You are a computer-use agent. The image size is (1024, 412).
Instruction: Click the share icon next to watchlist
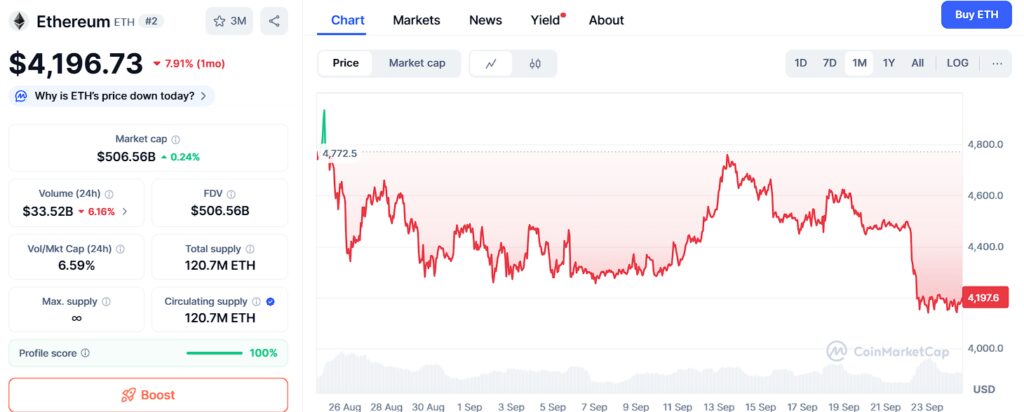pyautogui.click(x=274, y=21)
